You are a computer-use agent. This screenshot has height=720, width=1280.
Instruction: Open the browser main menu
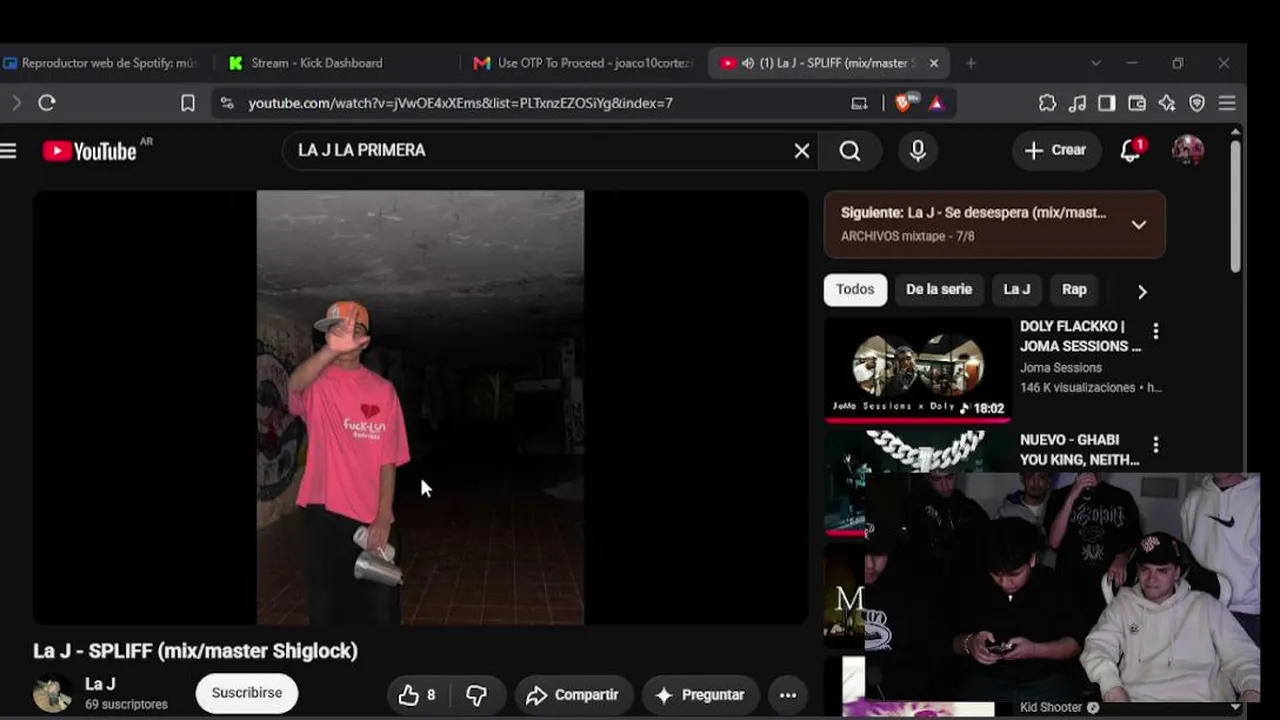point(1227,103)
